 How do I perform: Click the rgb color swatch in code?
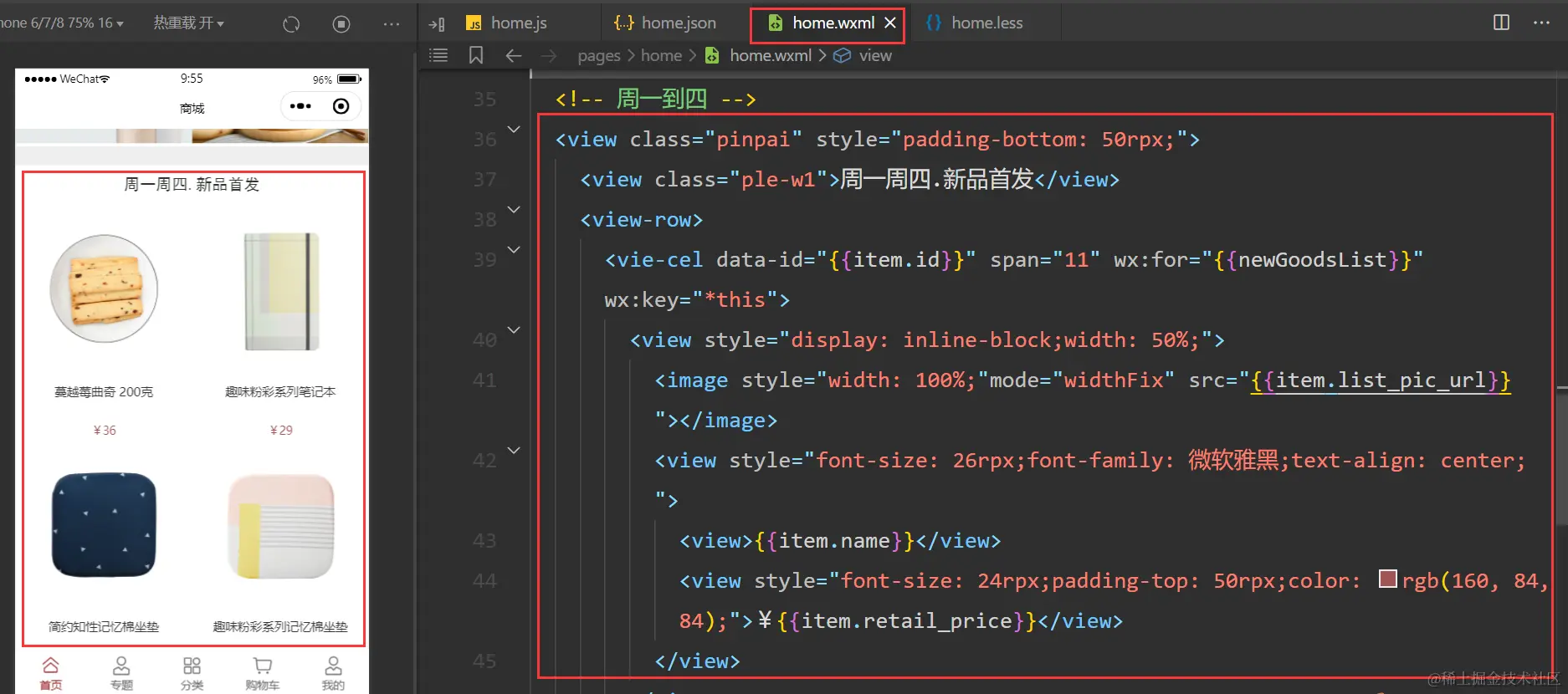pos(1387,579)
